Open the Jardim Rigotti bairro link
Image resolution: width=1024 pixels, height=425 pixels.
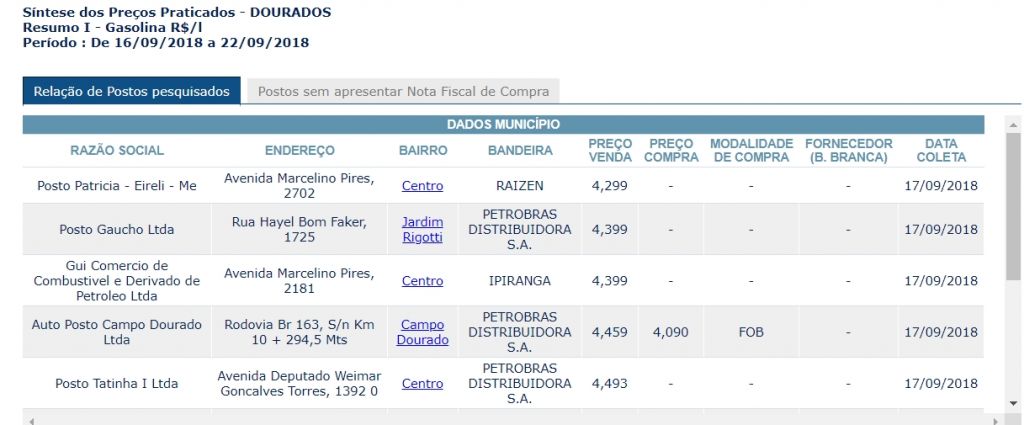[423, 230]
